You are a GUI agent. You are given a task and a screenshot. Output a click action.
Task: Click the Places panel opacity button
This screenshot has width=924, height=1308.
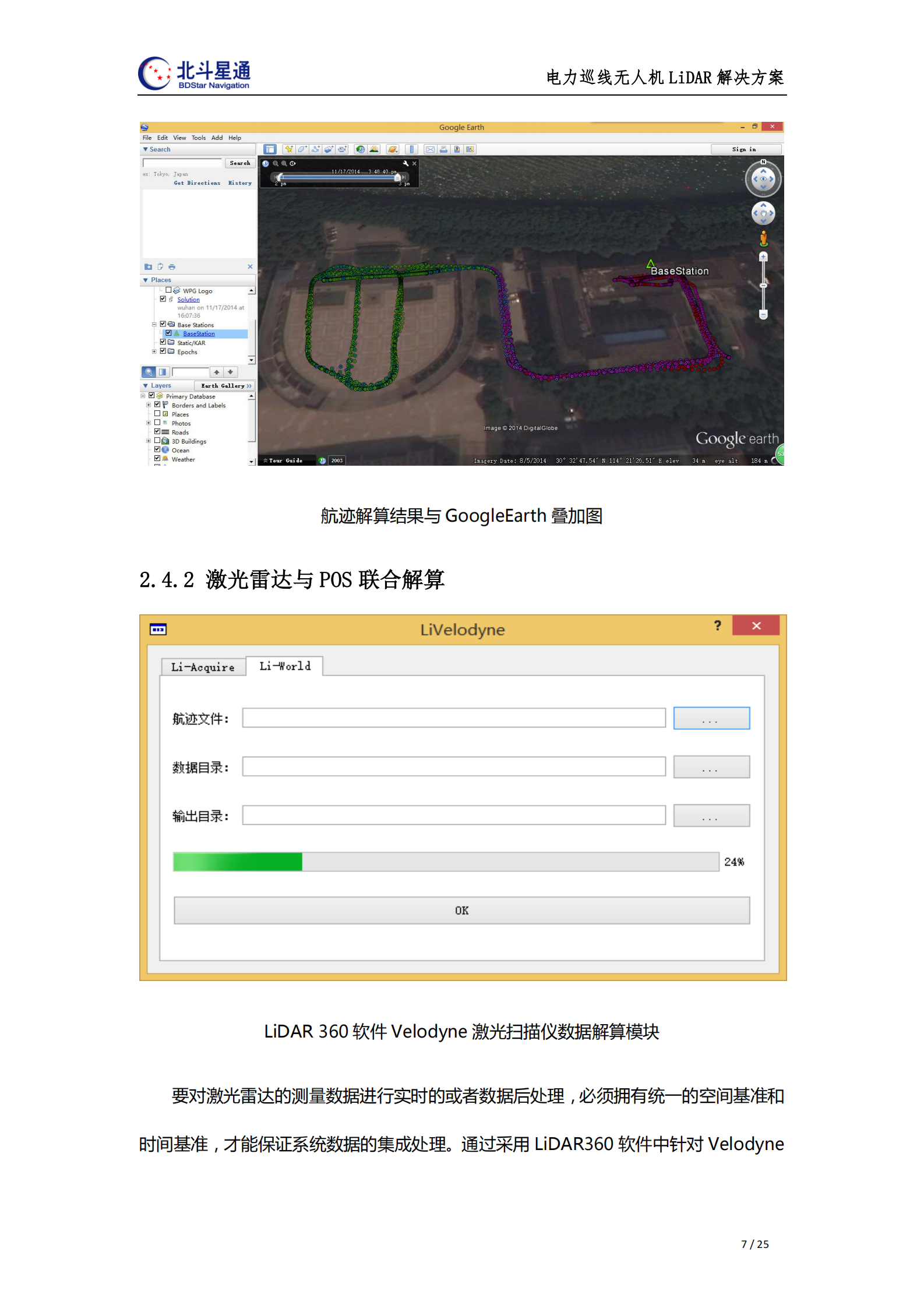click(163, 372)
